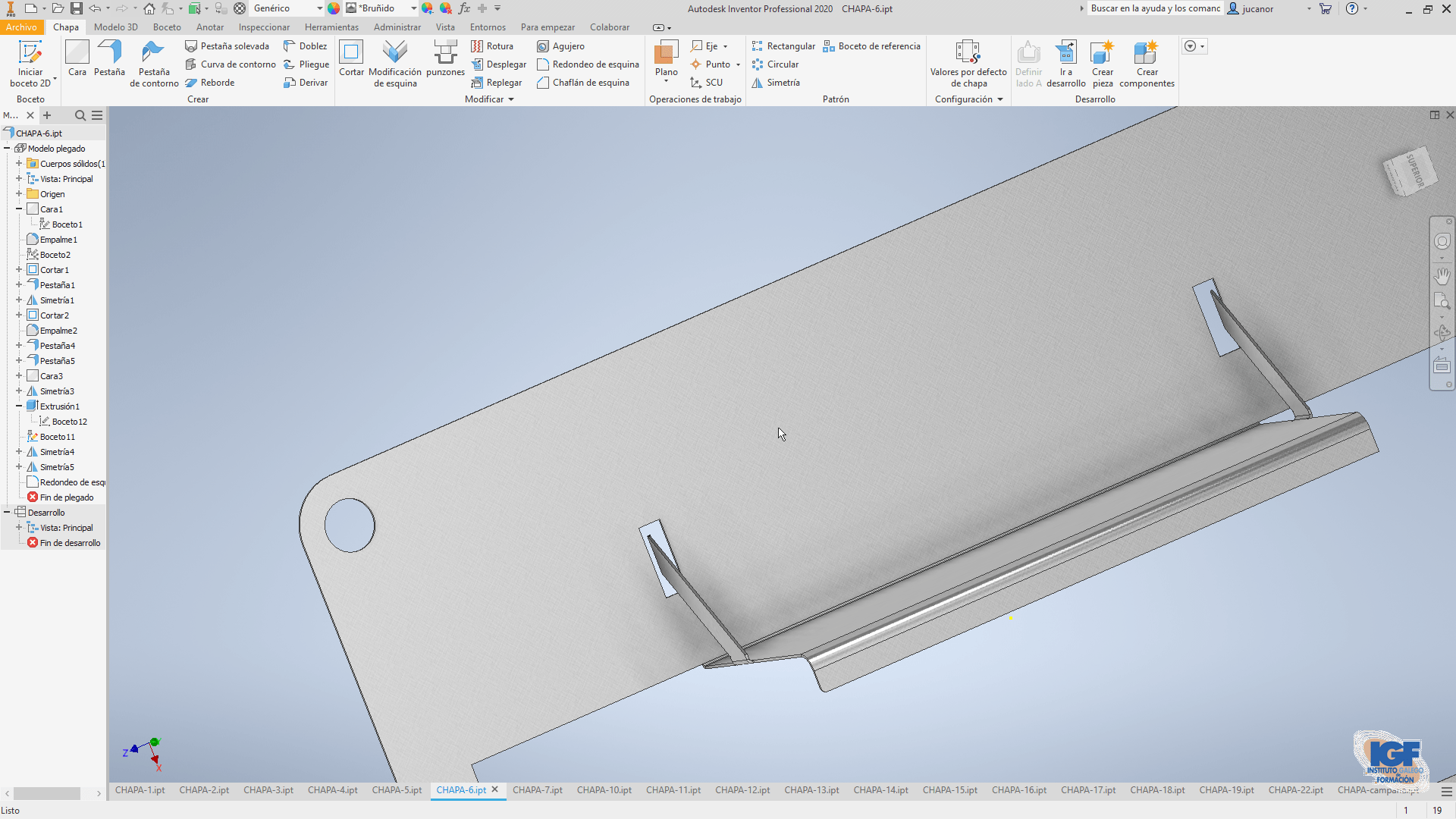Screen dimensions: 1456x819
Task: Click the appearance color wheel swatch
Action: pyautogui.click(x=334, y=8)
